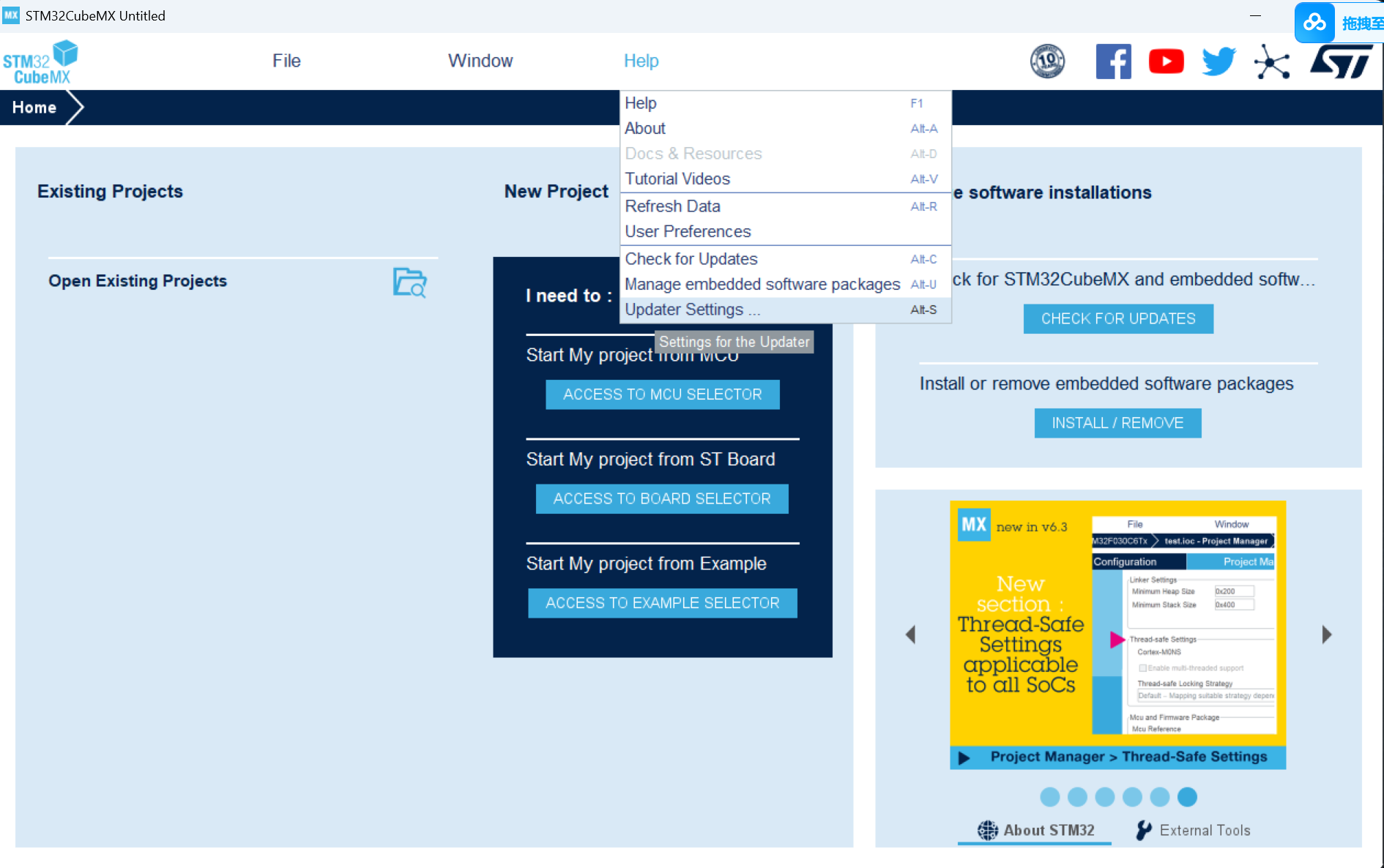Select About from the Help menu
Image resolution: width=1384 pixels, height=868 pixels.
[x=785, y=128]
